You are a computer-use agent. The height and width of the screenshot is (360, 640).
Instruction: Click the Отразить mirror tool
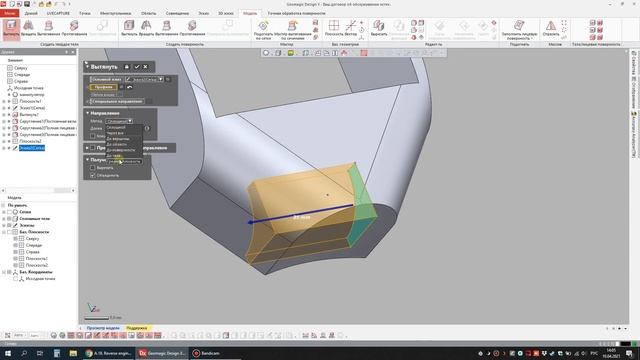(551, 29)
